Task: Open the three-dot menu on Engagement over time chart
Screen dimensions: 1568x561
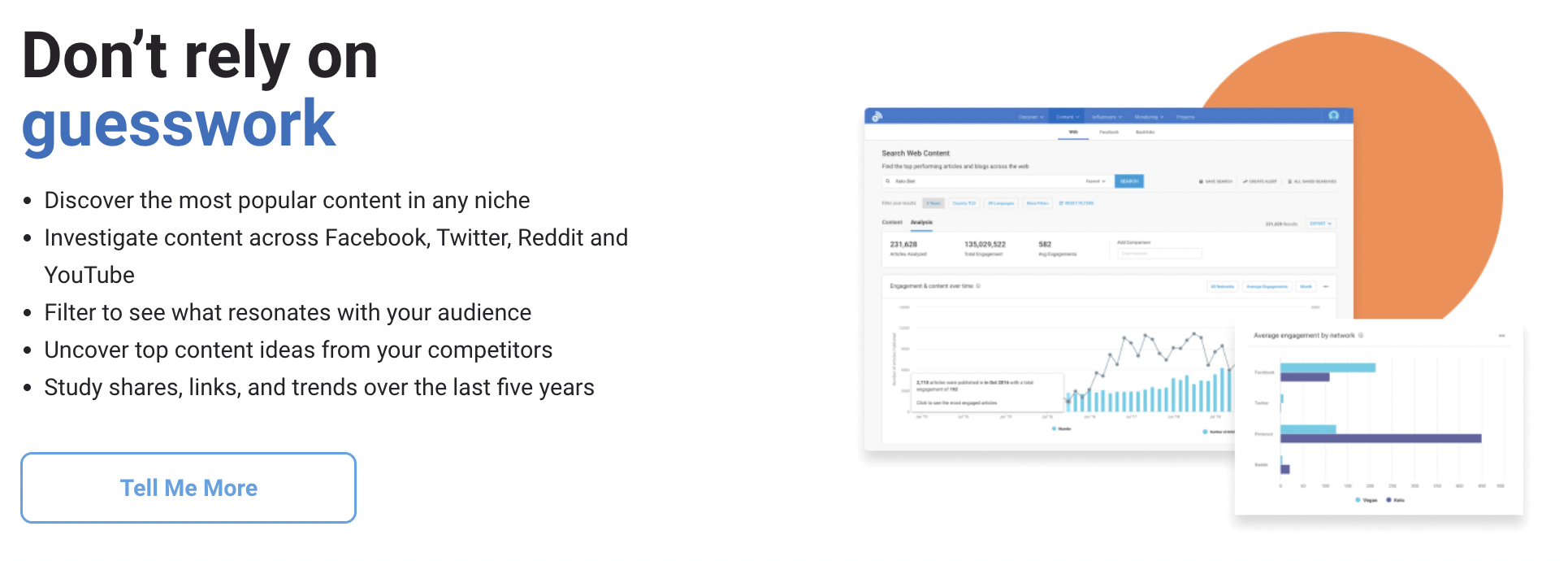Action: tap(1326, 286)
